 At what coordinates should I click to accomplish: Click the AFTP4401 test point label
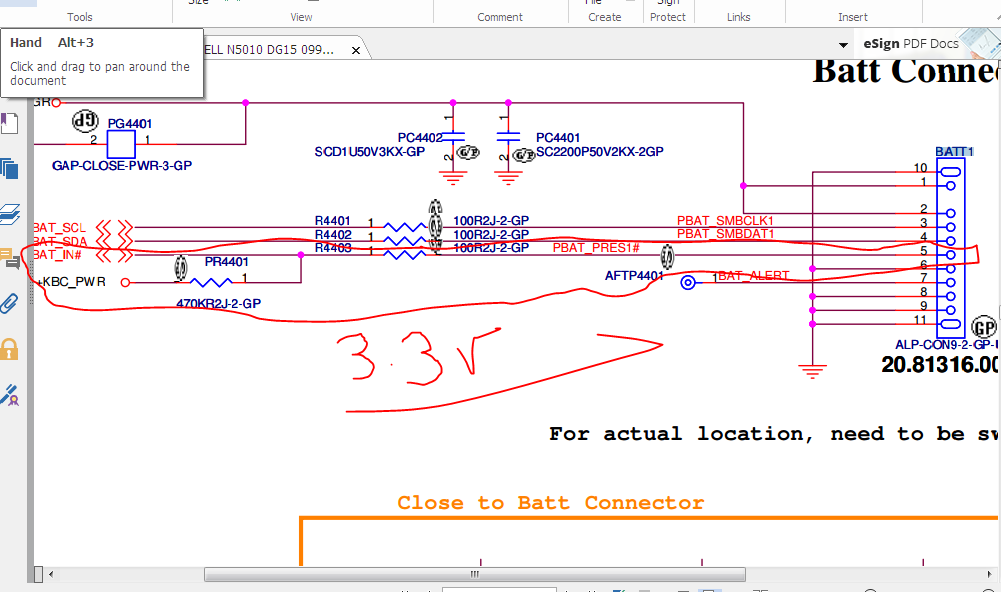click(x=635, y=276)
